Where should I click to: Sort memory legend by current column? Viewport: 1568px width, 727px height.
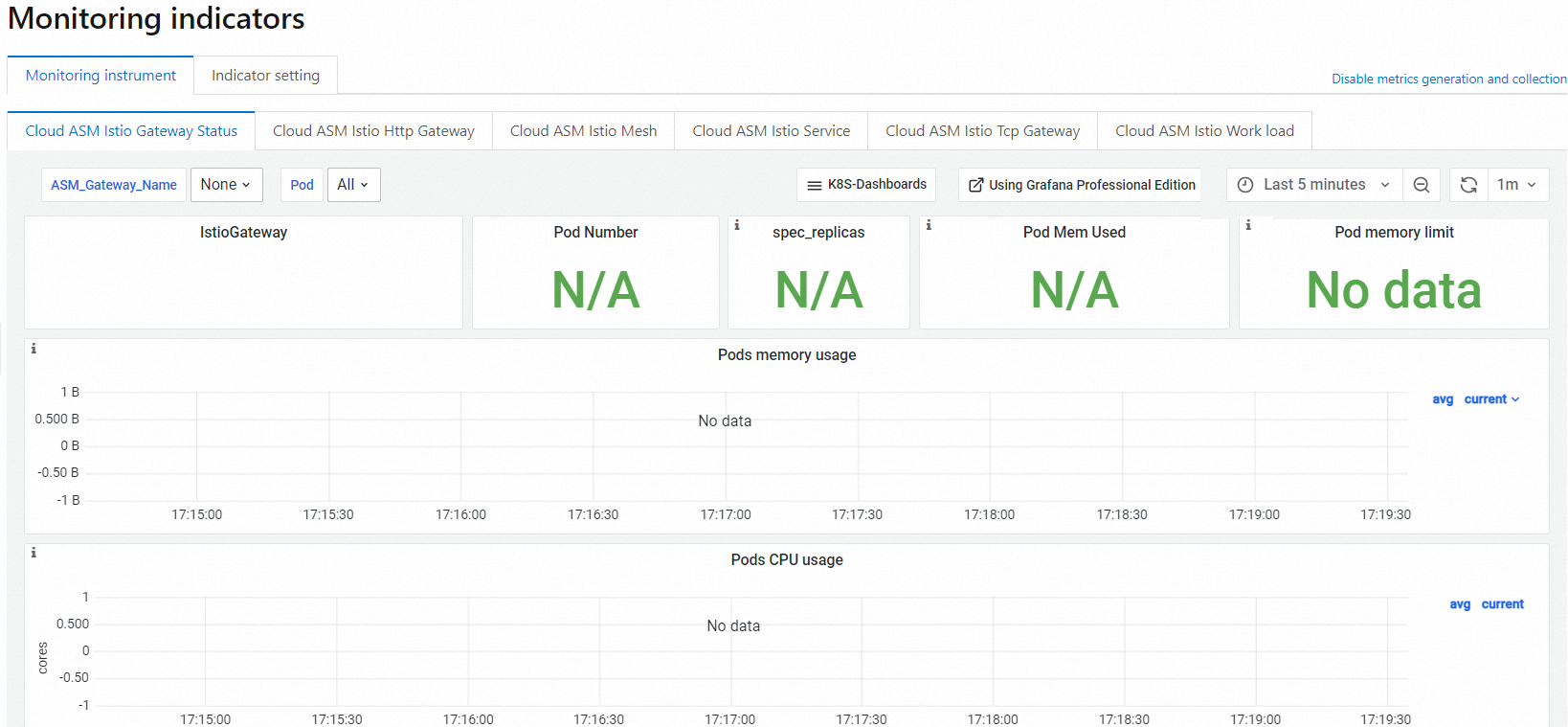(x=1486, y=399)
